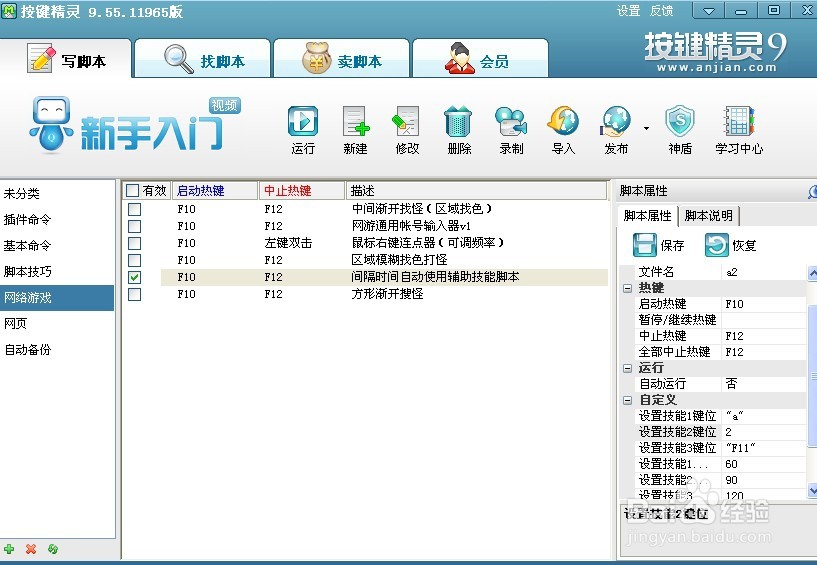Click the 设置技能2键位 value 2
The image size is (817, 565).
(764, 432)
